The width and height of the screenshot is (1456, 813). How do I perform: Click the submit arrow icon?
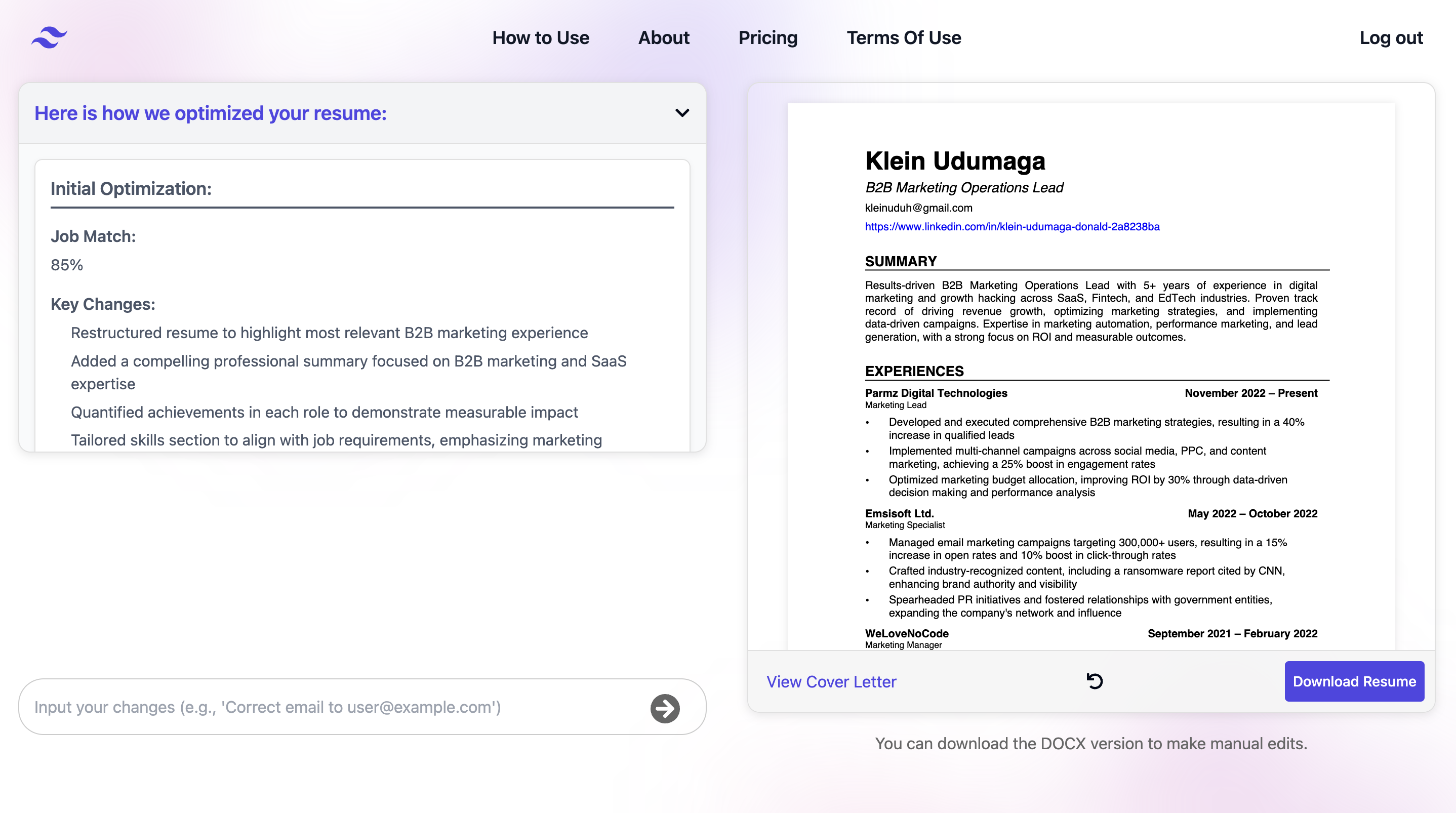pos(665,708)
